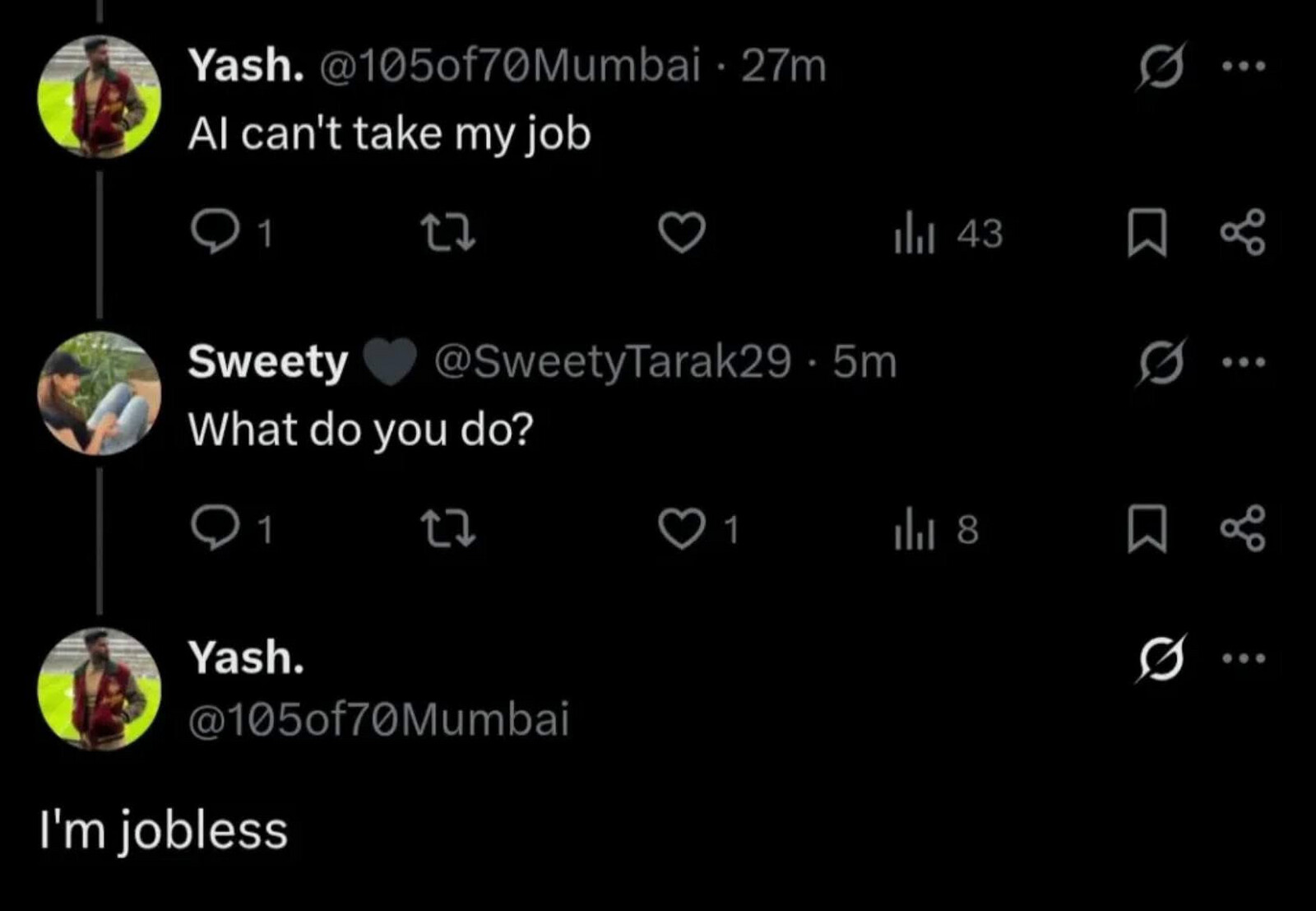Screen dimensions: 1316x911
Task: Like Yash's "AI can't take my job" tweet
Action: pyautogui.click(x=682, y=233)
